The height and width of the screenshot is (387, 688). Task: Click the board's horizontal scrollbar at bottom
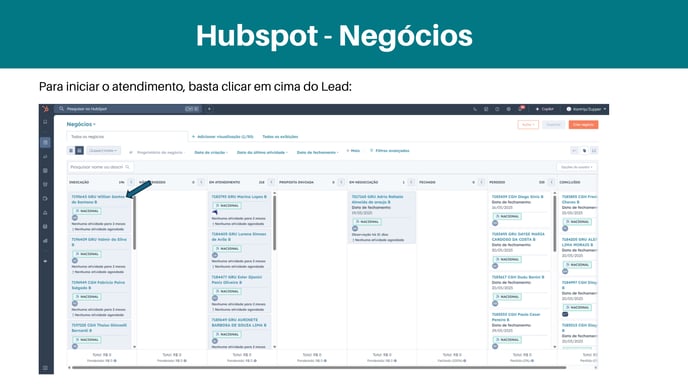(x=319, y=367)
